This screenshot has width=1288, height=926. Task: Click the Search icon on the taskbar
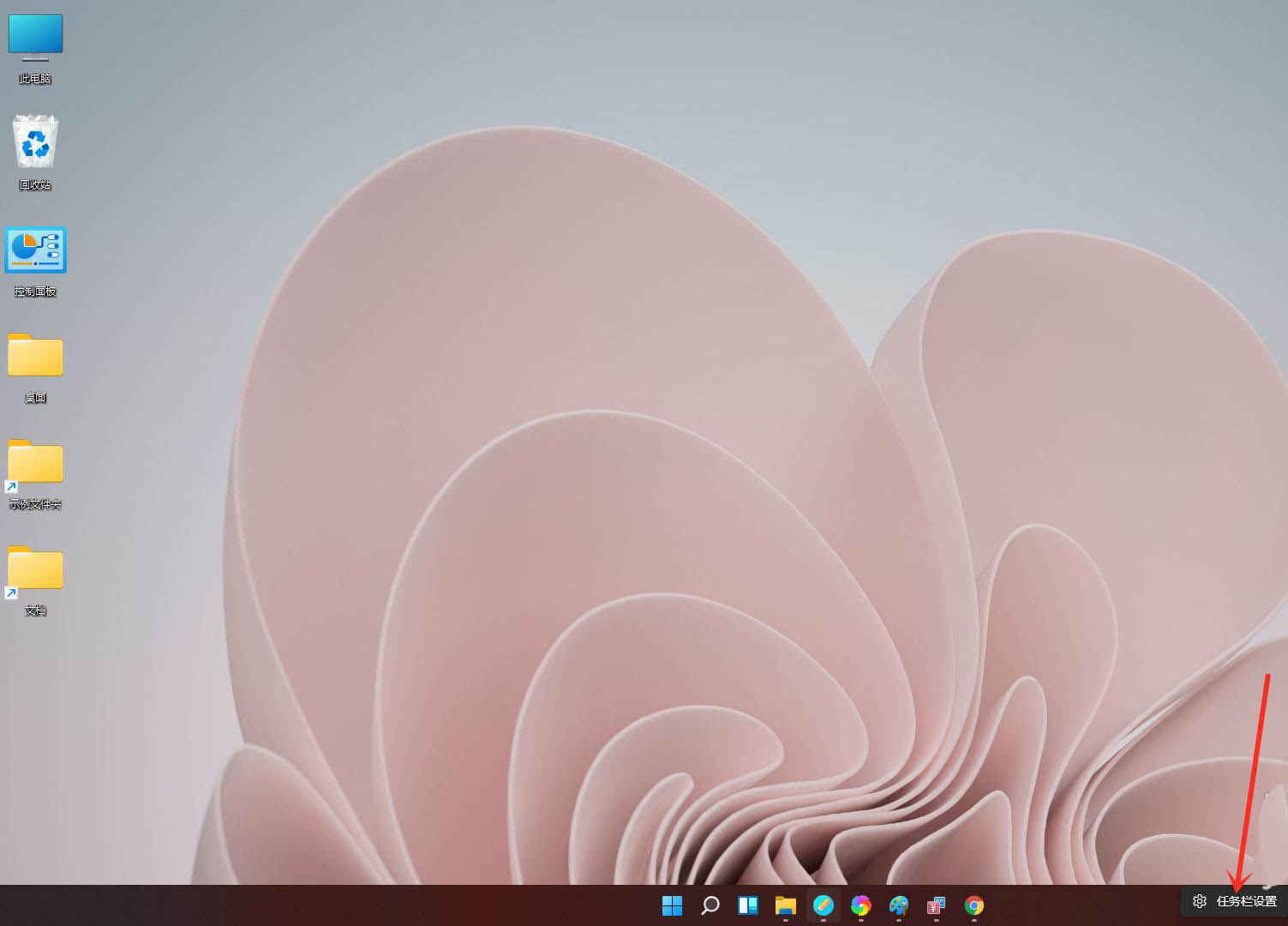pos(710,905)
